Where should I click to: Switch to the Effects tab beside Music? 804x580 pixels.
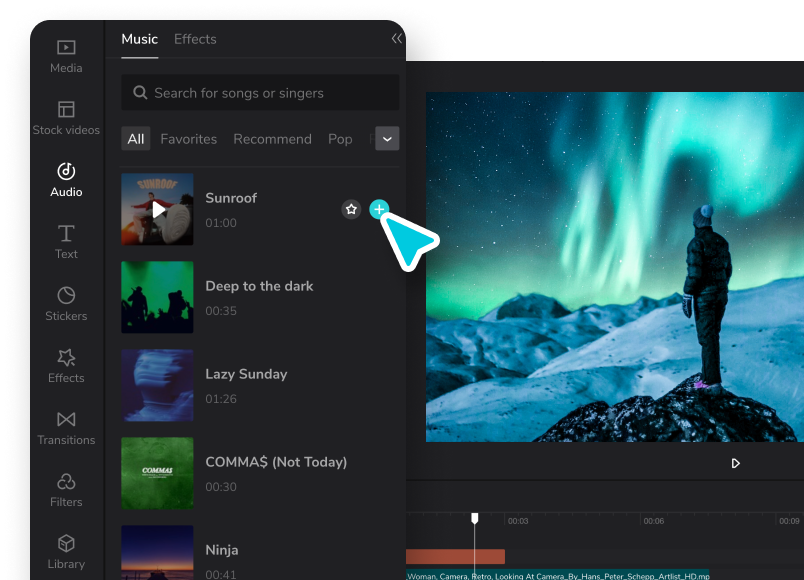pos(195,39)
